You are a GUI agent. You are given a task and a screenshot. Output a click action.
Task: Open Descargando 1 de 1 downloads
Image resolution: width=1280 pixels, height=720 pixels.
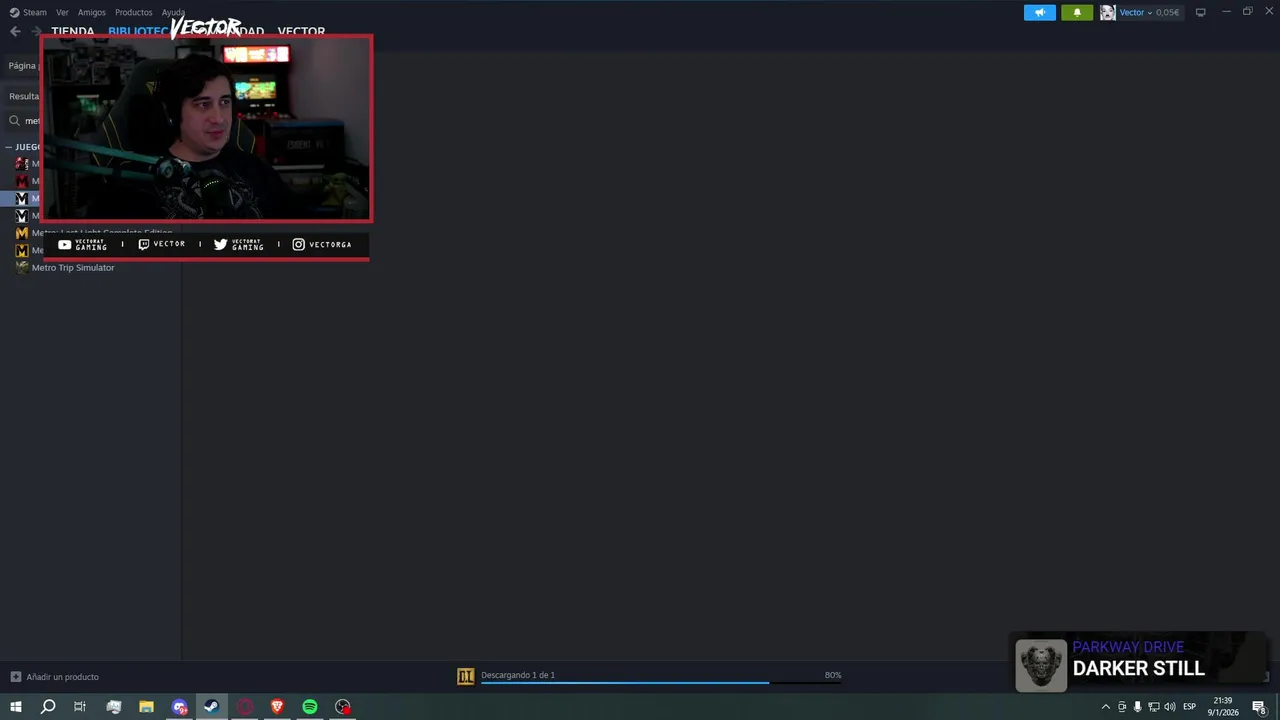pos(518,675)
